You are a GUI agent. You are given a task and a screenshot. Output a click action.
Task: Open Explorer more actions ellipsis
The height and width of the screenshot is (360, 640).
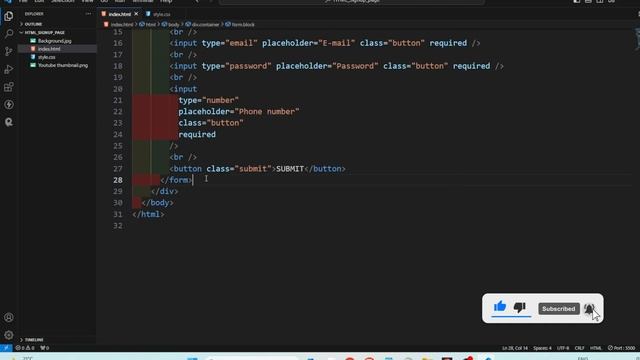88,14
